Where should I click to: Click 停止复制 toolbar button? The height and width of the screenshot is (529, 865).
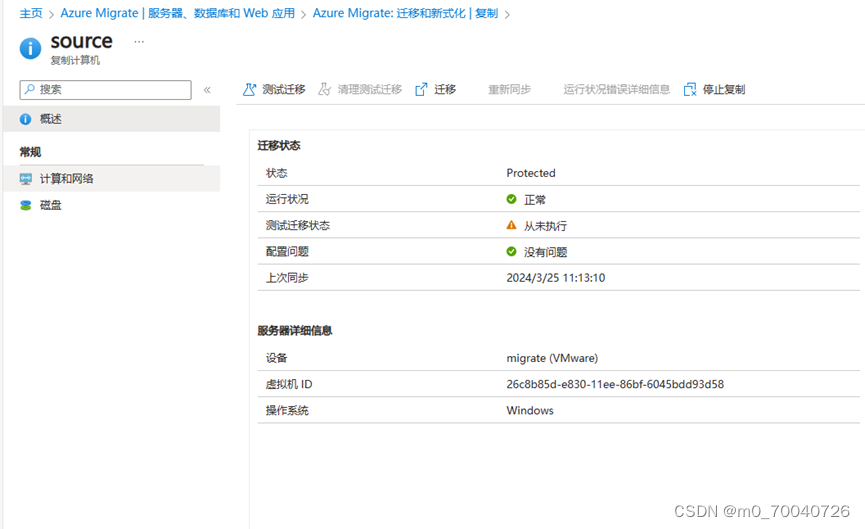tap(714, 89)
